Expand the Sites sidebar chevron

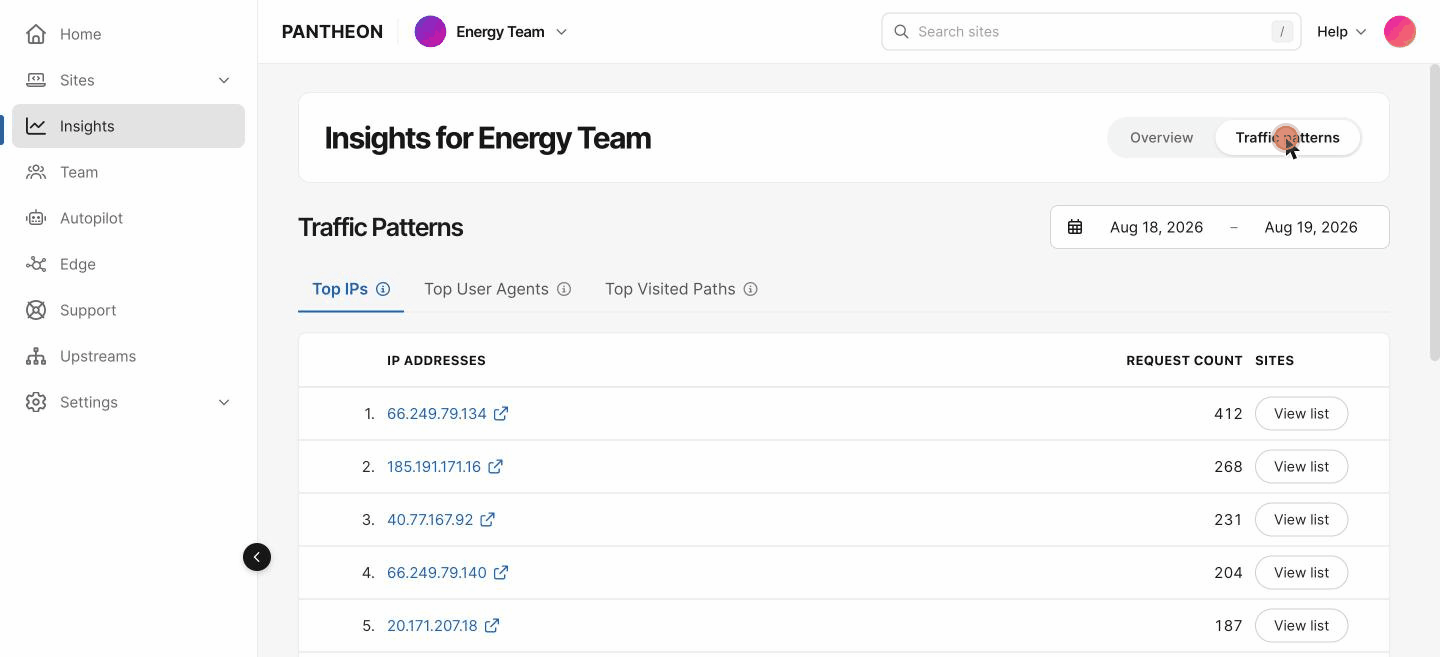point(224,80)
